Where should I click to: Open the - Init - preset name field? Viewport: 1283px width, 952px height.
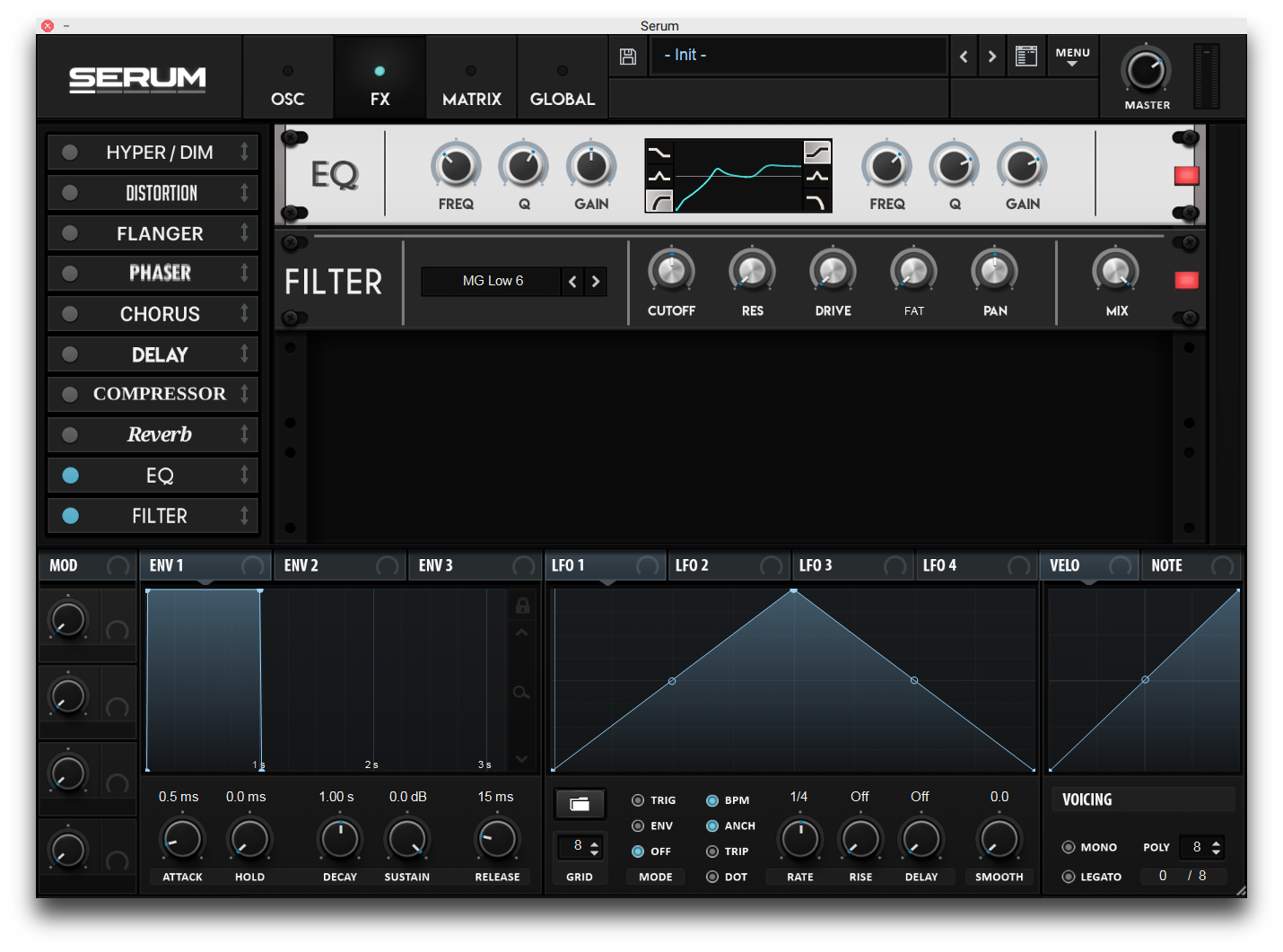pyautogui.click(x=798, y=56)
